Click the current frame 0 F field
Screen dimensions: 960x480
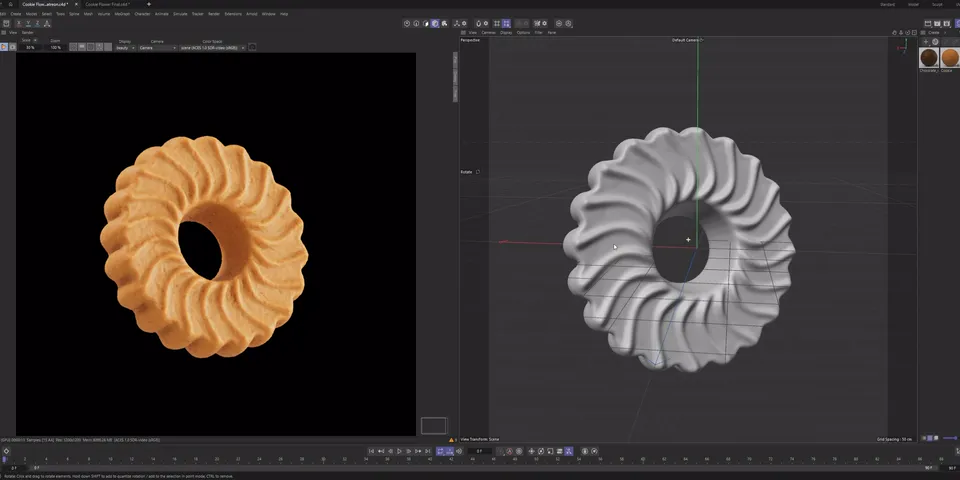tap(479, 451)
